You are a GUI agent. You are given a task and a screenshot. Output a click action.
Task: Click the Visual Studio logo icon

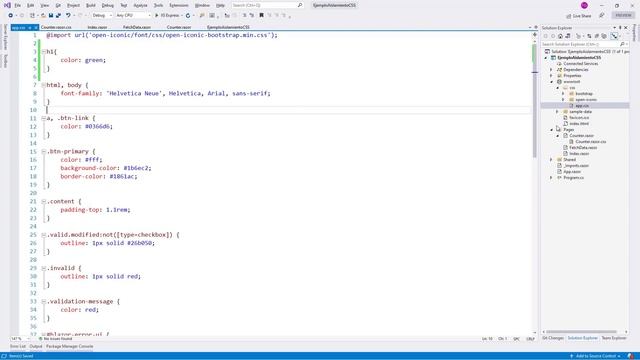point(7,5)
